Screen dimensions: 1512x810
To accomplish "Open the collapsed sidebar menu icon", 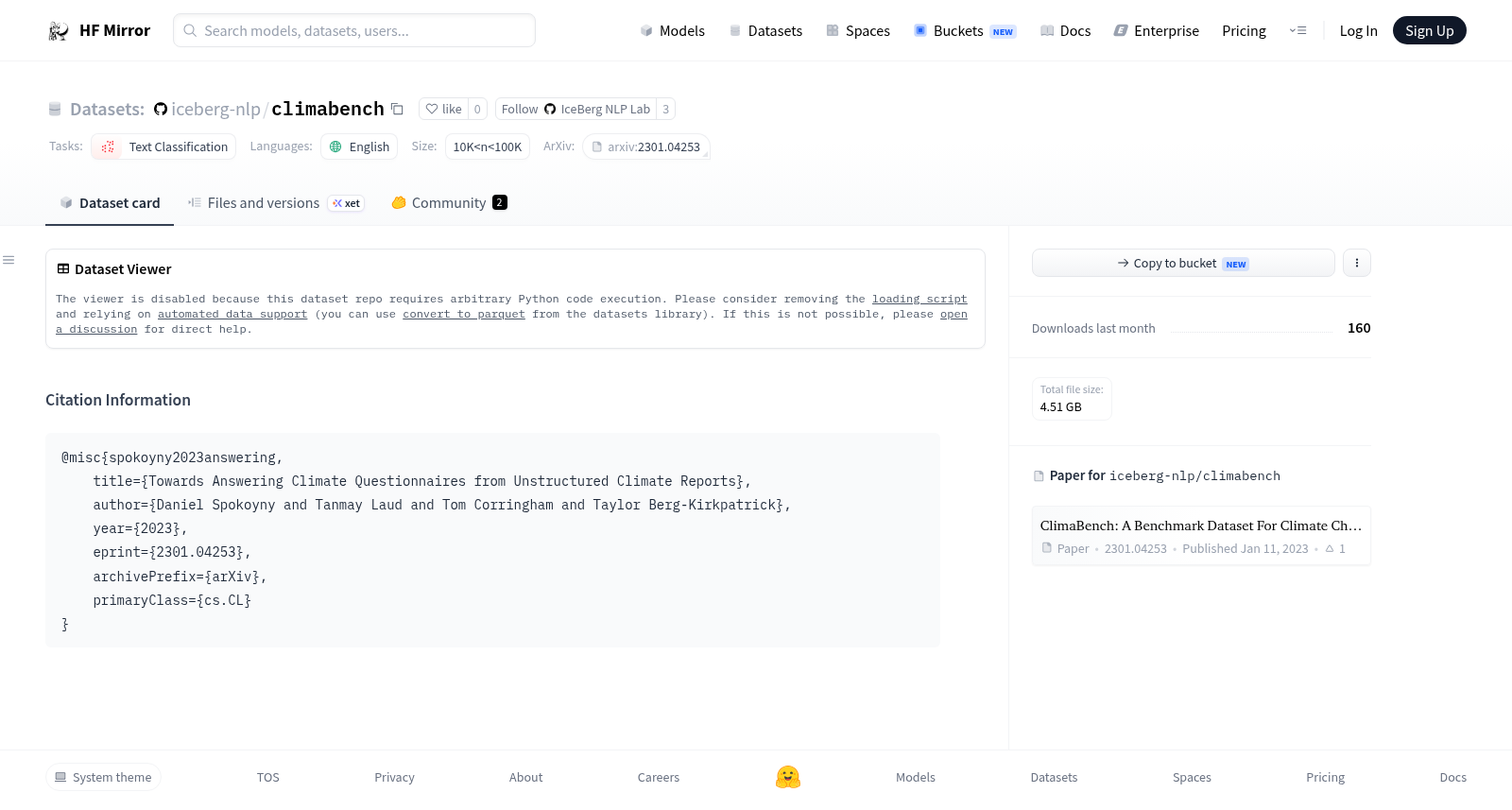I will tap(9, 260).
